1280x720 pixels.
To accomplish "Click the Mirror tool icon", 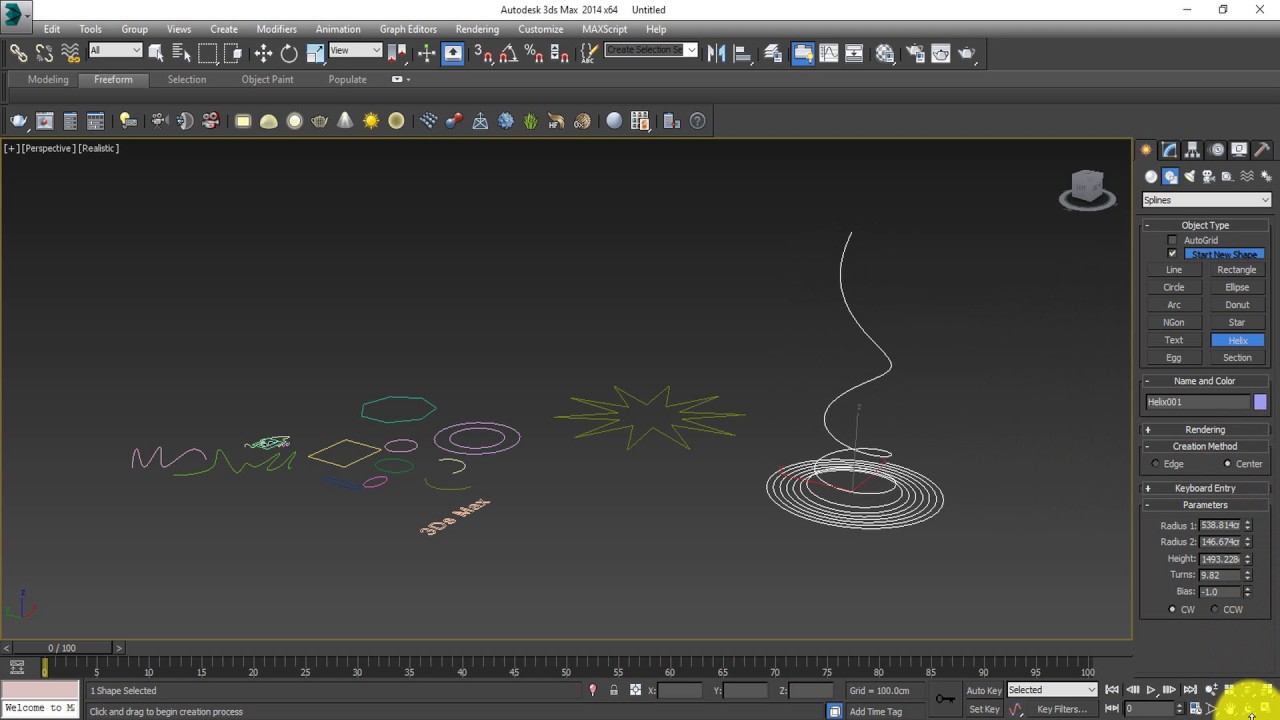I will point(716,53).
